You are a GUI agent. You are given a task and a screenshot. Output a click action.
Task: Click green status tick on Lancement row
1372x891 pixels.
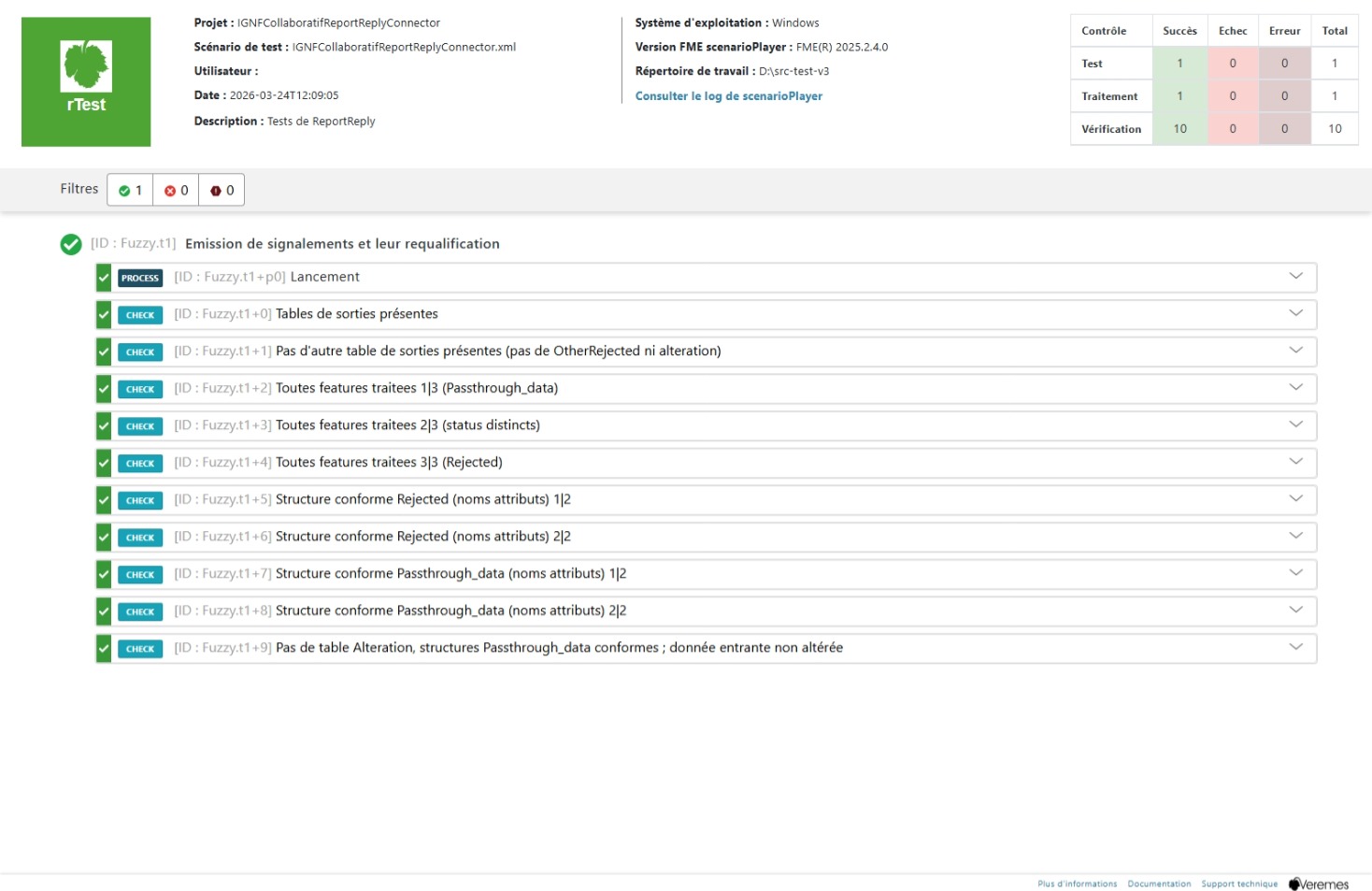coord(104,278)
